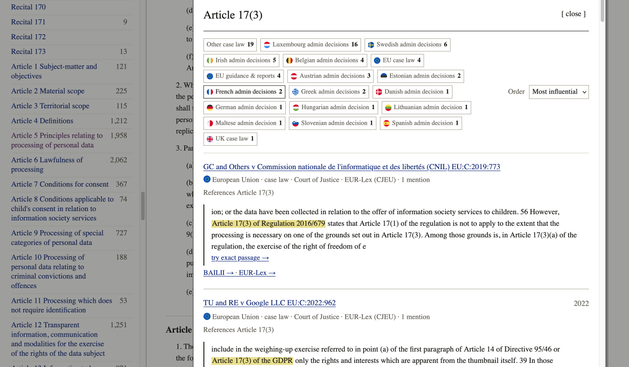
Task: Select Swedish admin decisions filter
Action: pos(407,45)
